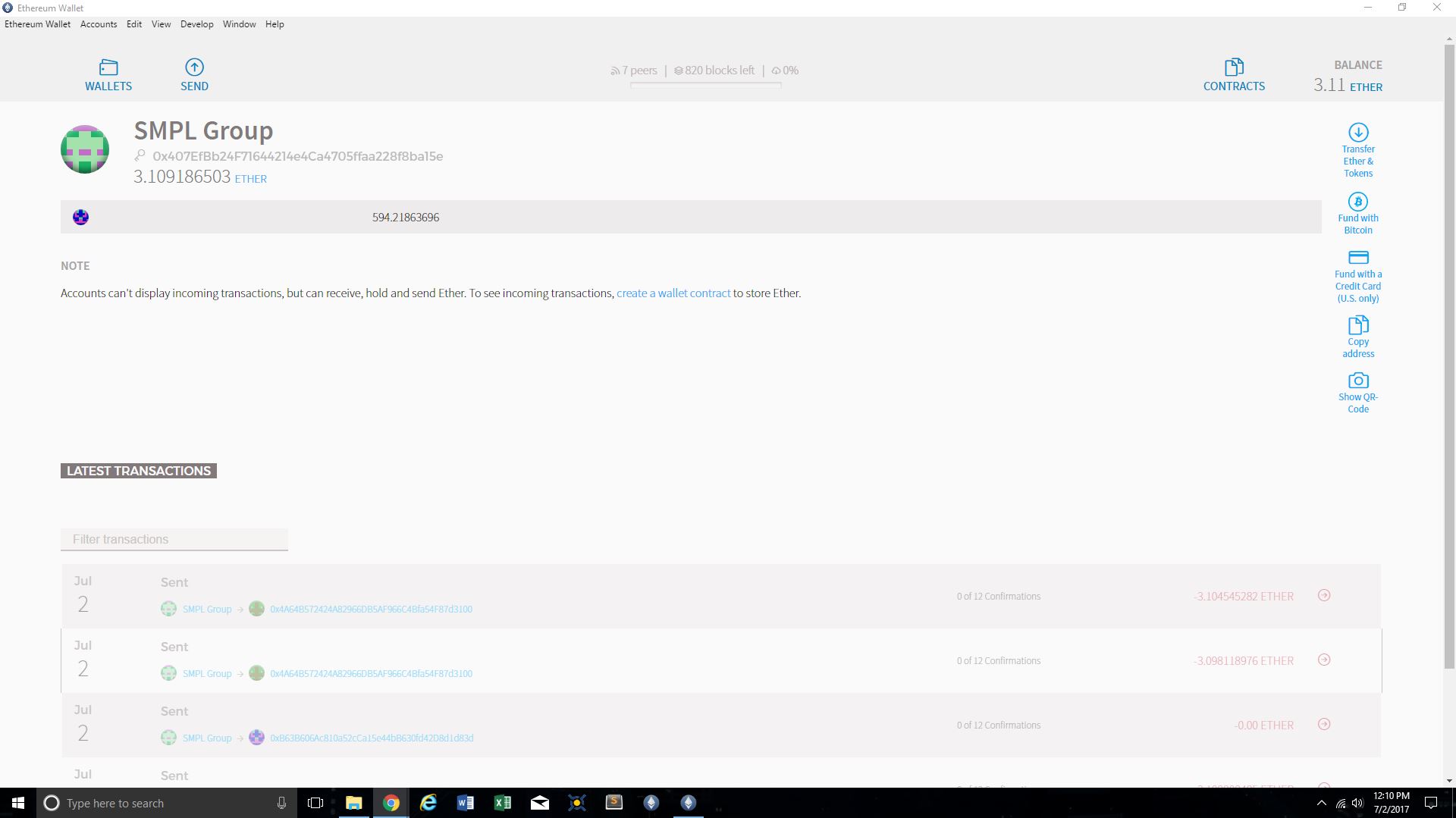Viewport: 1456px width, 818px height.
Task: Go to the Send page
Action: 194,76
